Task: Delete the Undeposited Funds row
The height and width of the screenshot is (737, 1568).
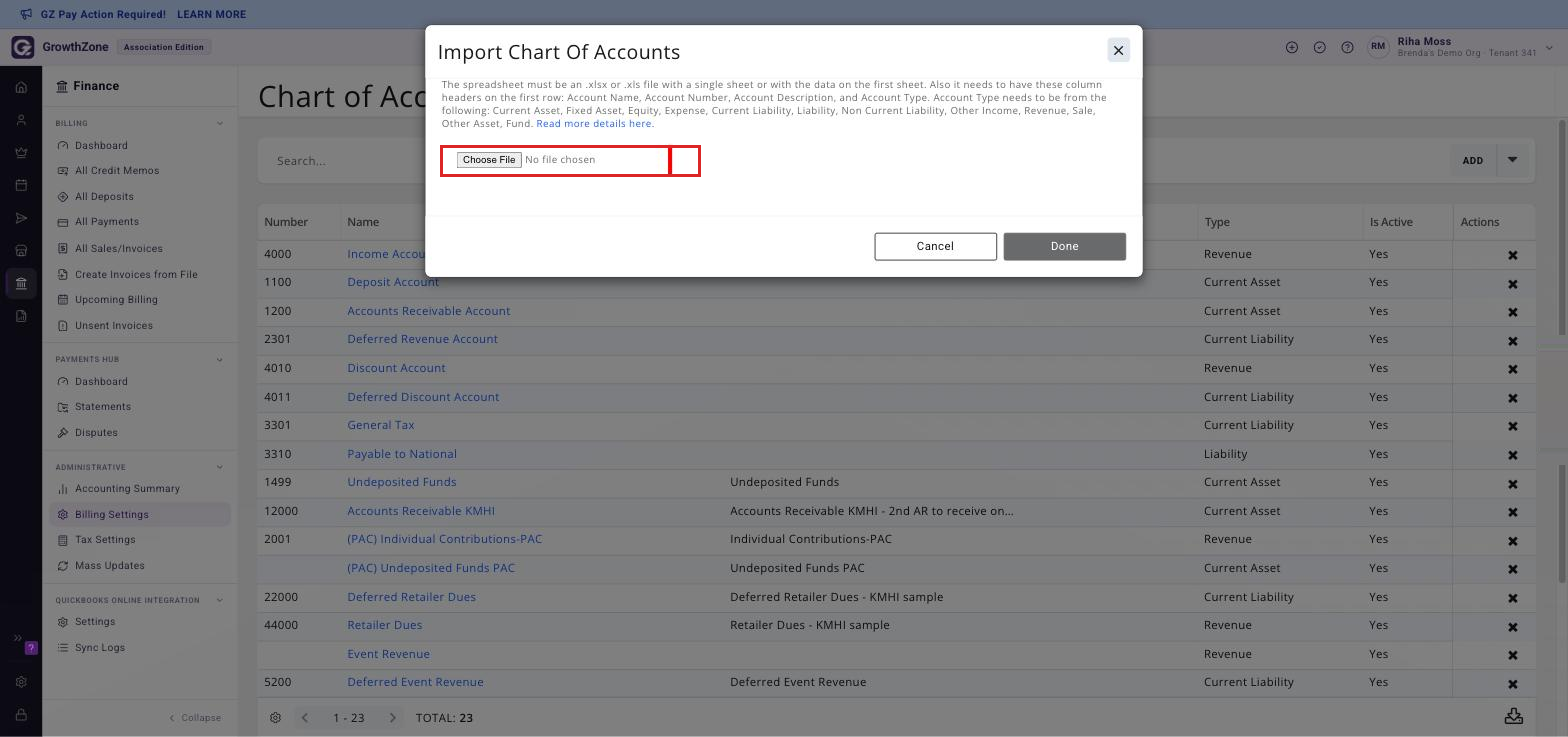Action: [x=1513, y=484]
